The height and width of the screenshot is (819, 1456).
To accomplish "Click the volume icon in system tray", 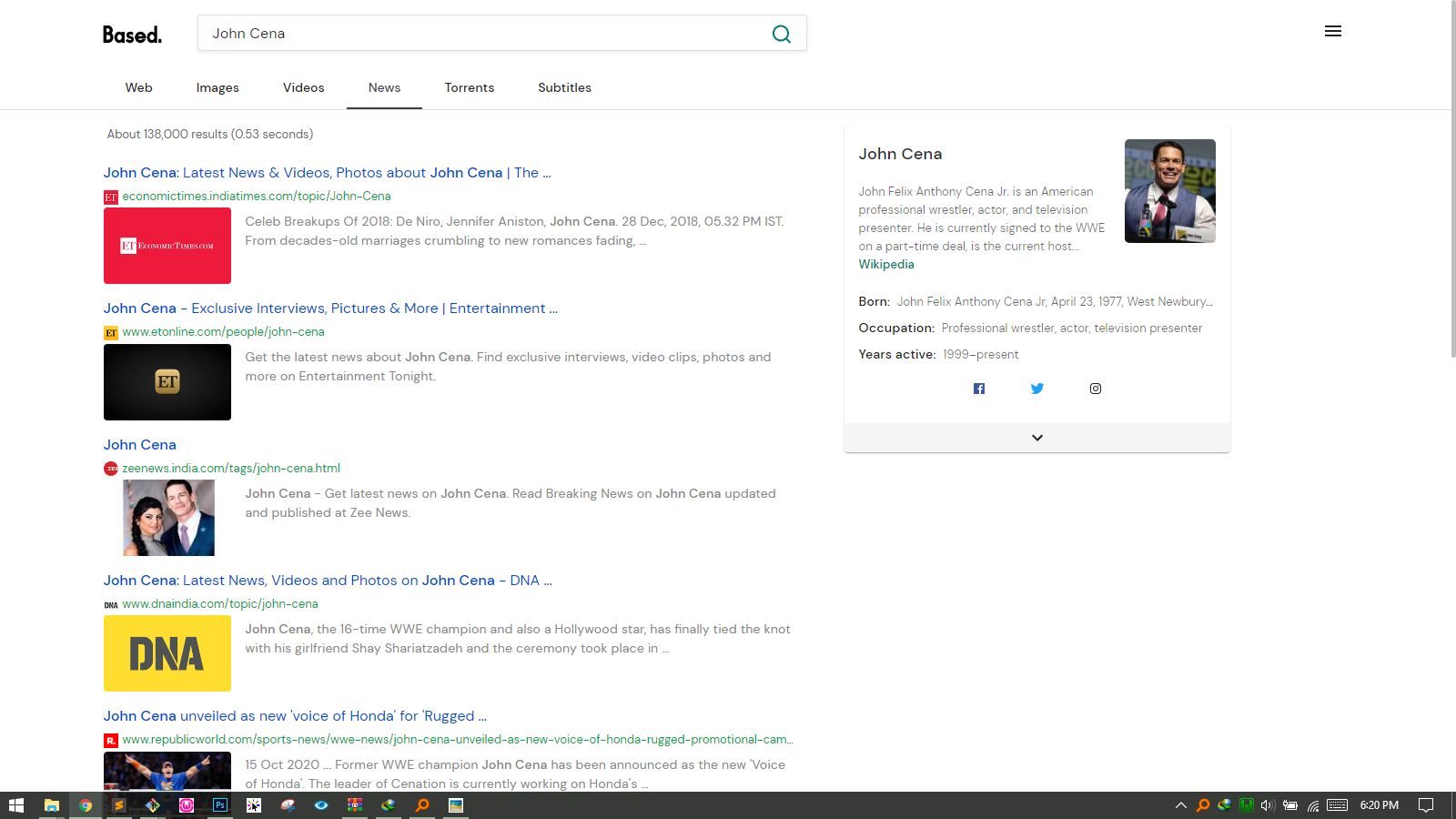I will pyautogui.click(x=1267, y=805).
